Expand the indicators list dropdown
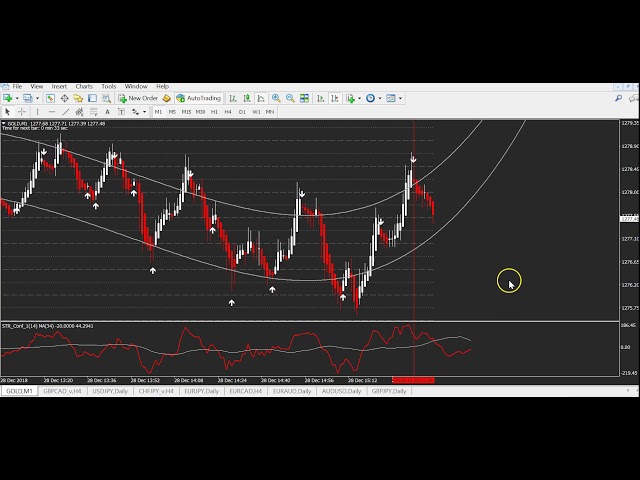Viewport: 640px width, 480px height. click(360, 98)
